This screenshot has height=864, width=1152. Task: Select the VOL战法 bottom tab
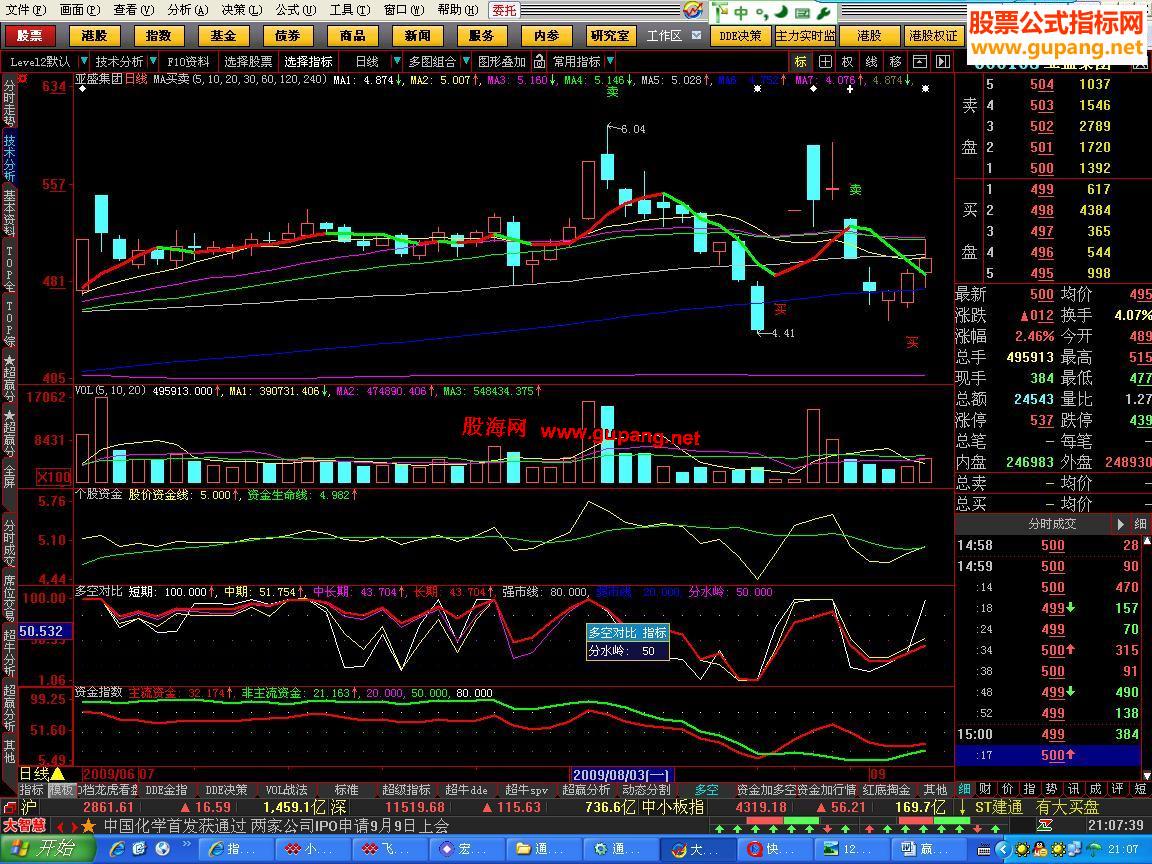coord(287,790)
